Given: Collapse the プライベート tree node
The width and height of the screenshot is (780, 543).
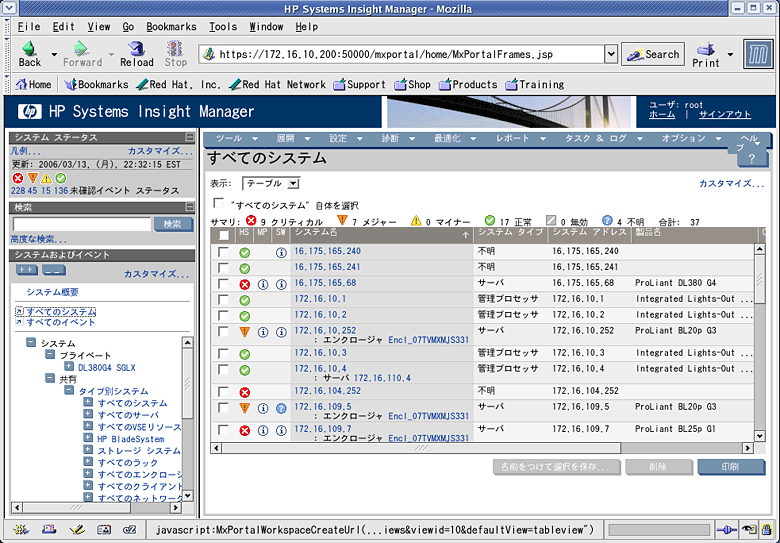Looking at the screenshot, I should point(50,355).
